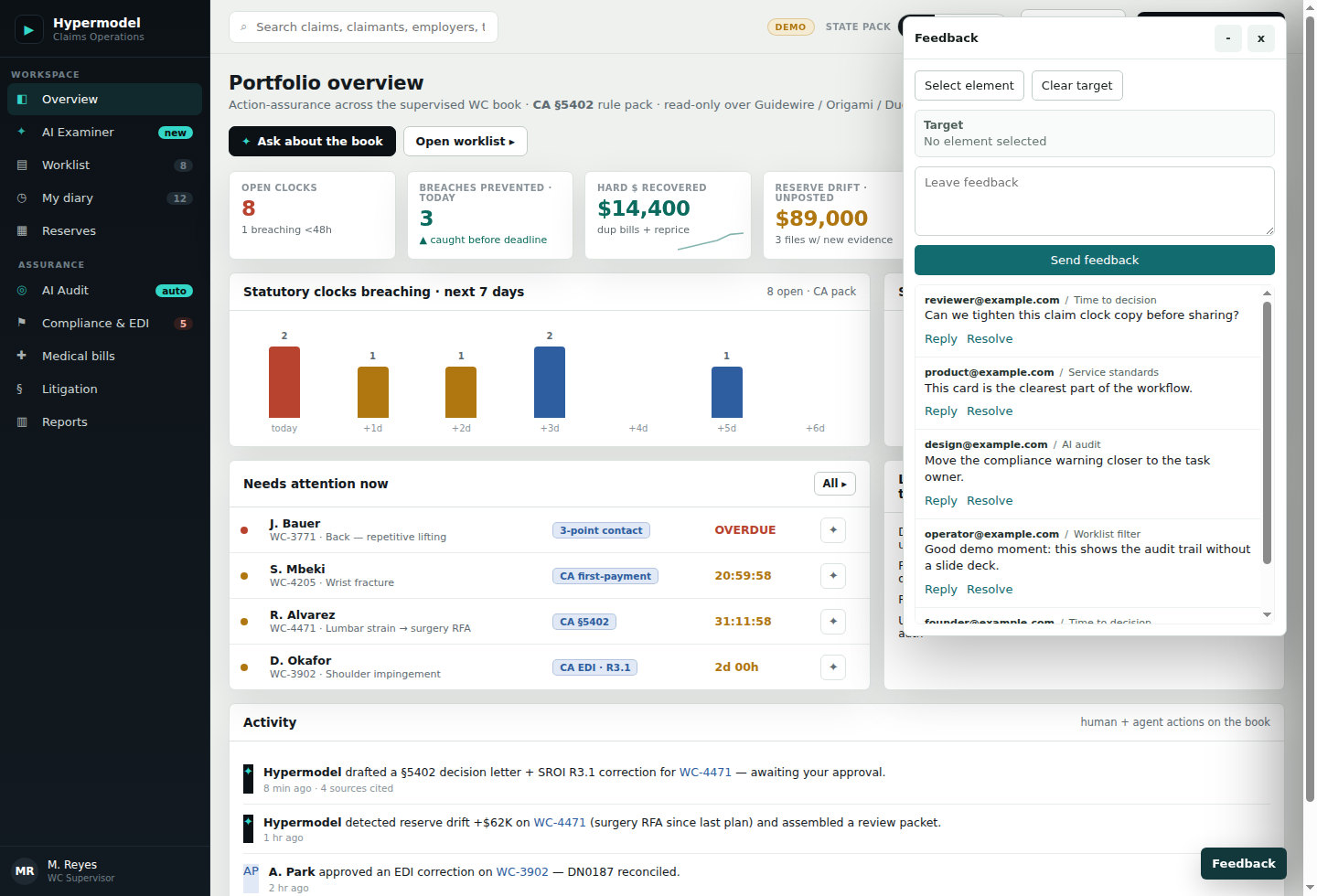This screenshot has width=1317, height=896.
Task: Open the All filter dropdown
Action: 835,484
